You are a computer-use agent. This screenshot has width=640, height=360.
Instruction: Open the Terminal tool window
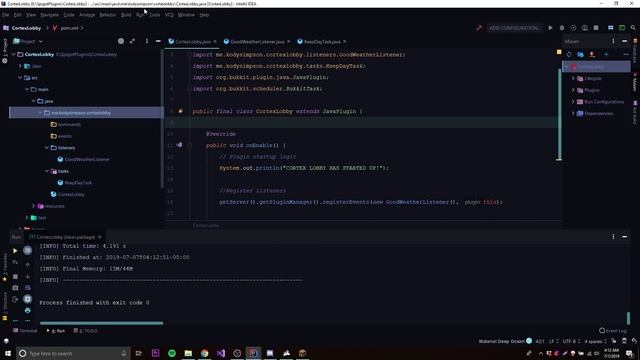[x=25, y=331]
